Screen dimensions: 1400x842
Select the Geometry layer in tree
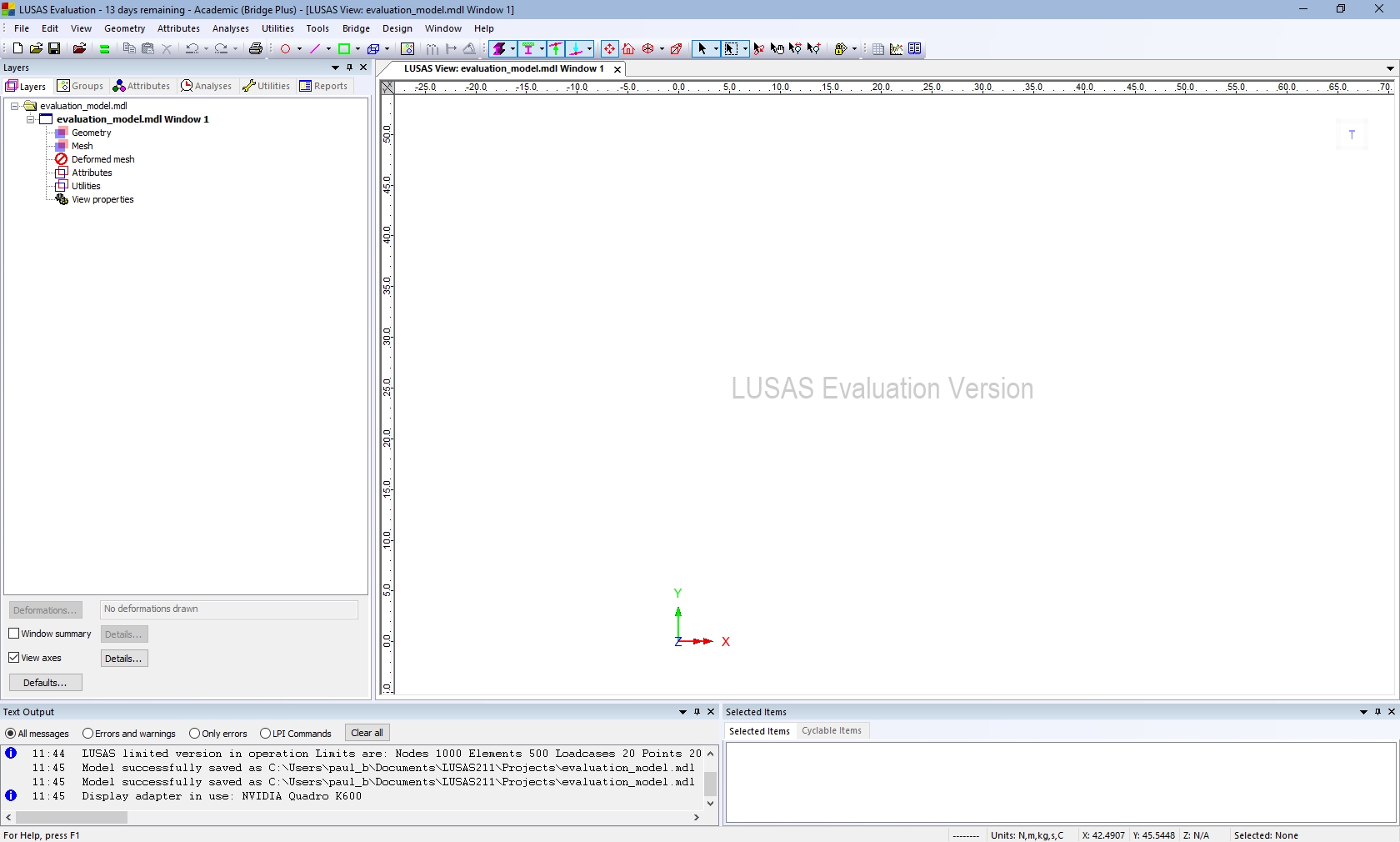tap(91, 133)
